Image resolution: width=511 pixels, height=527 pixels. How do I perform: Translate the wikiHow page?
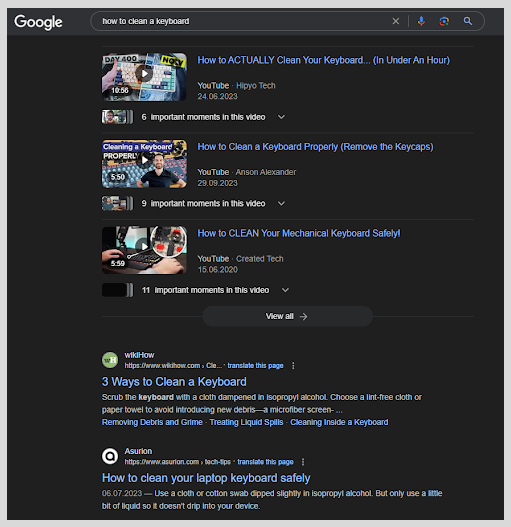(255, 366)
